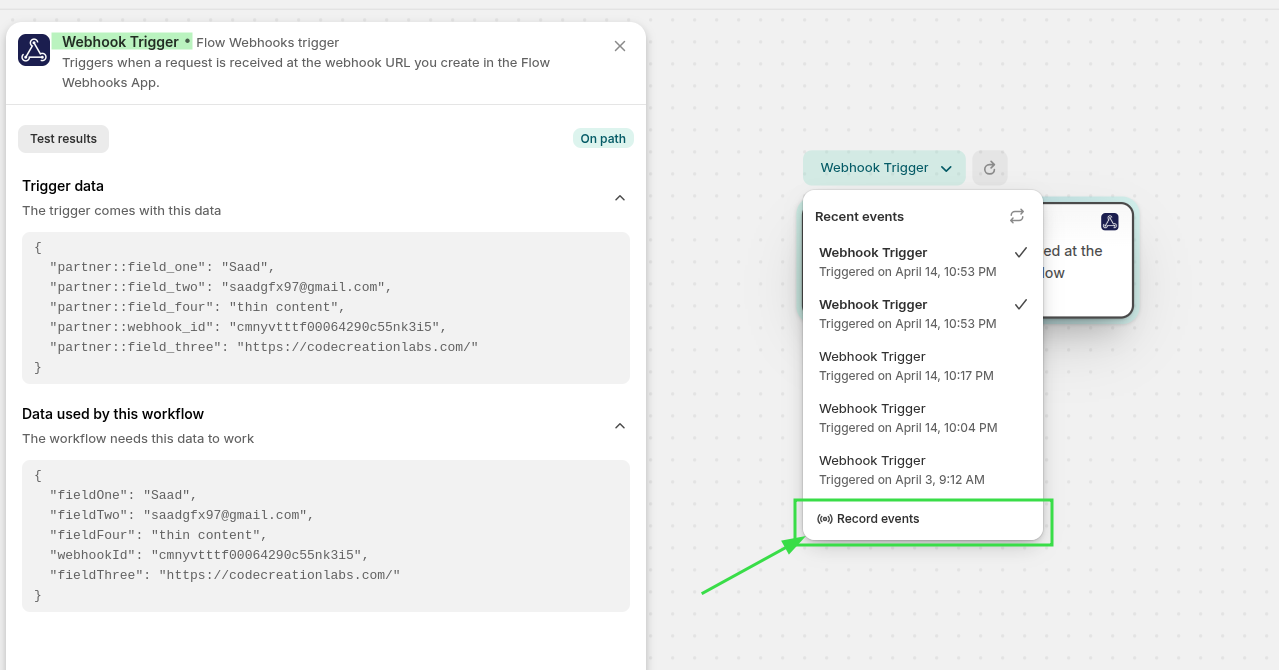Open the Webhook Trigger dropdown on canvas
The width and height of the screenshot is (1279, 670).
[x=884, y=168]
